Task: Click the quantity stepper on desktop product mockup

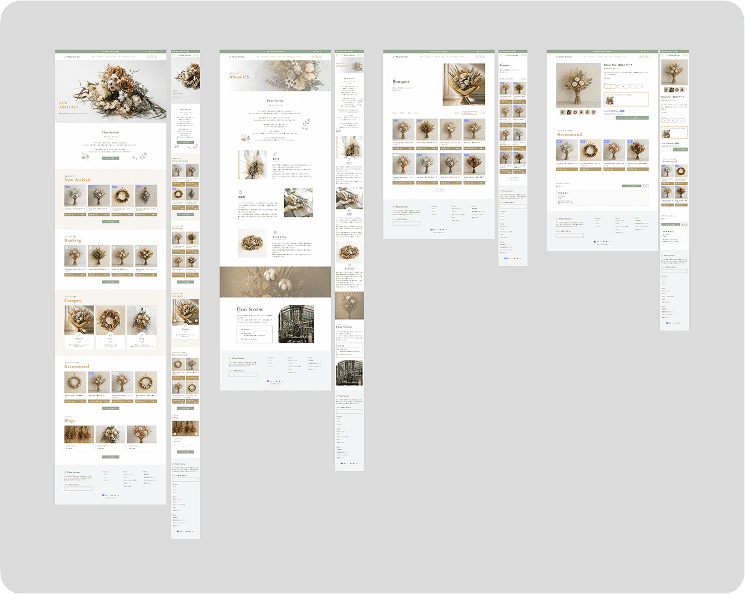Action: [610, 117]
